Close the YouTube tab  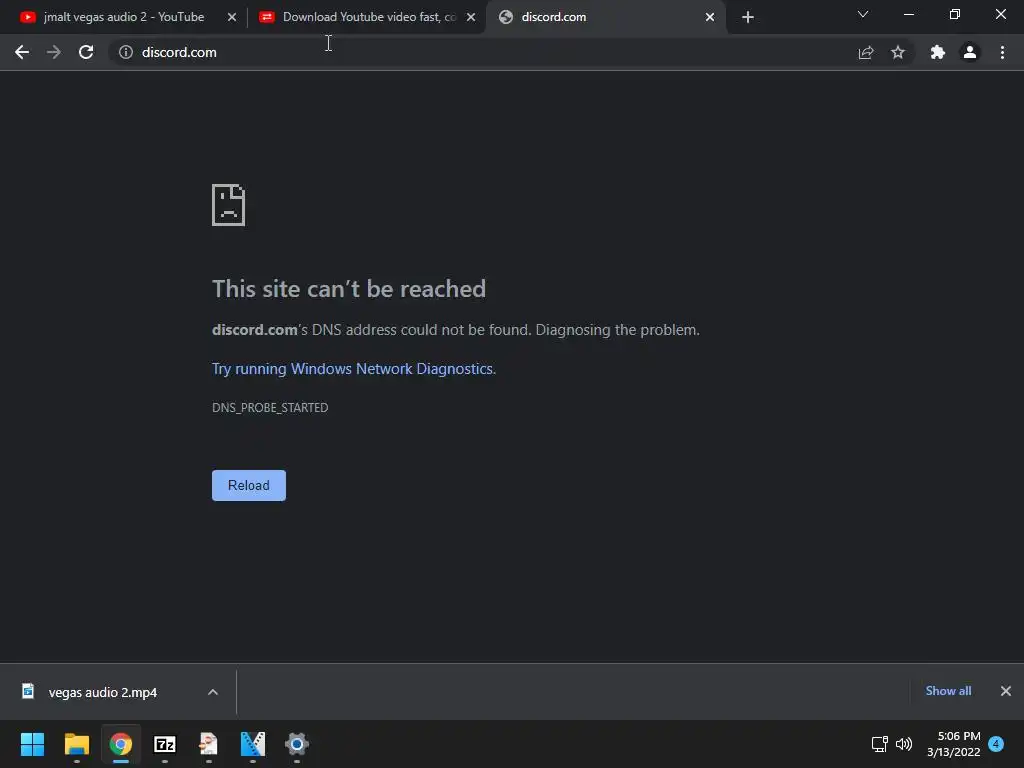(232, 17)
